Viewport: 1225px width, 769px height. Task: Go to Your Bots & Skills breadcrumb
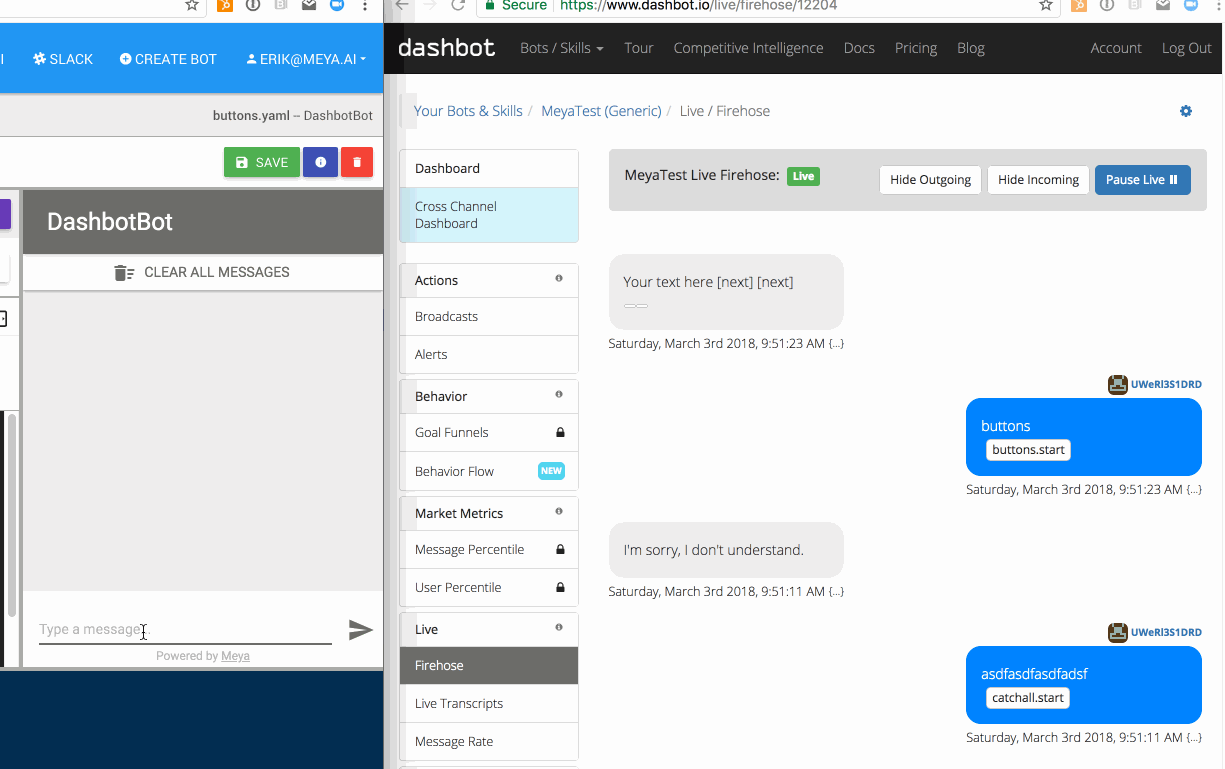(468, 111)
